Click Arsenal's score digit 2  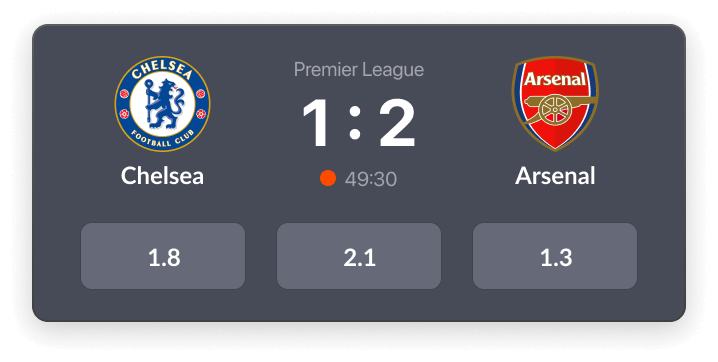tap(397, 123)
